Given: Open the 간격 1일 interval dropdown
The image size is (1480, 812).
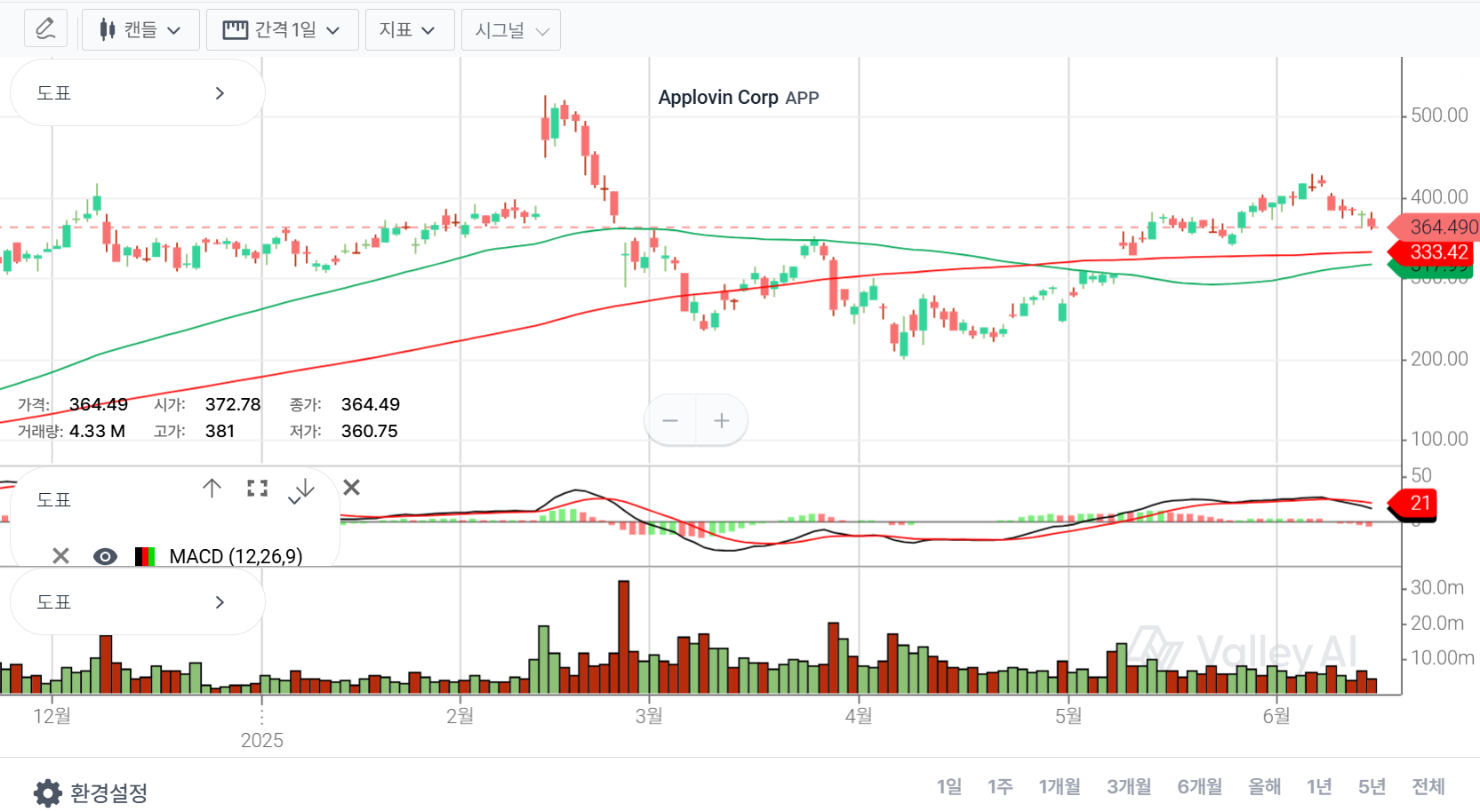Looking at the screenshot, I should 283,29.
